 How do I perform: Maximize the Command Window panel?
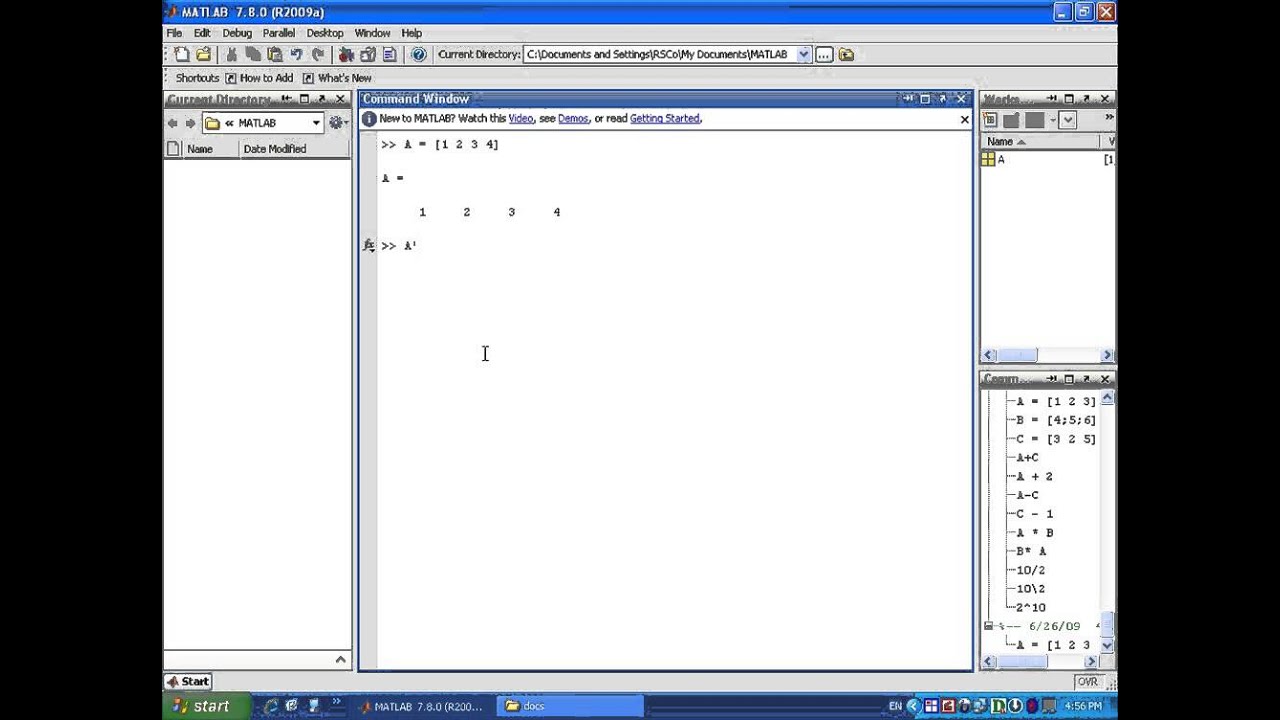(925, 99)
